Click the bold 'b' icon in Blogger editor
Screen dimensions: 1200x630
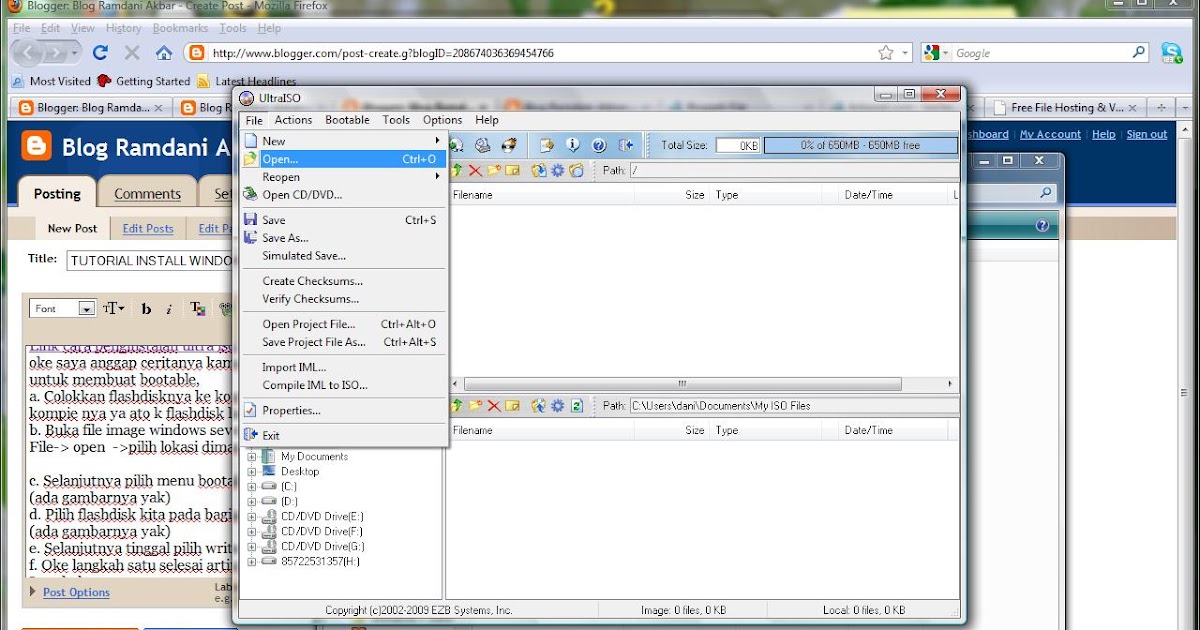point(146,309)
